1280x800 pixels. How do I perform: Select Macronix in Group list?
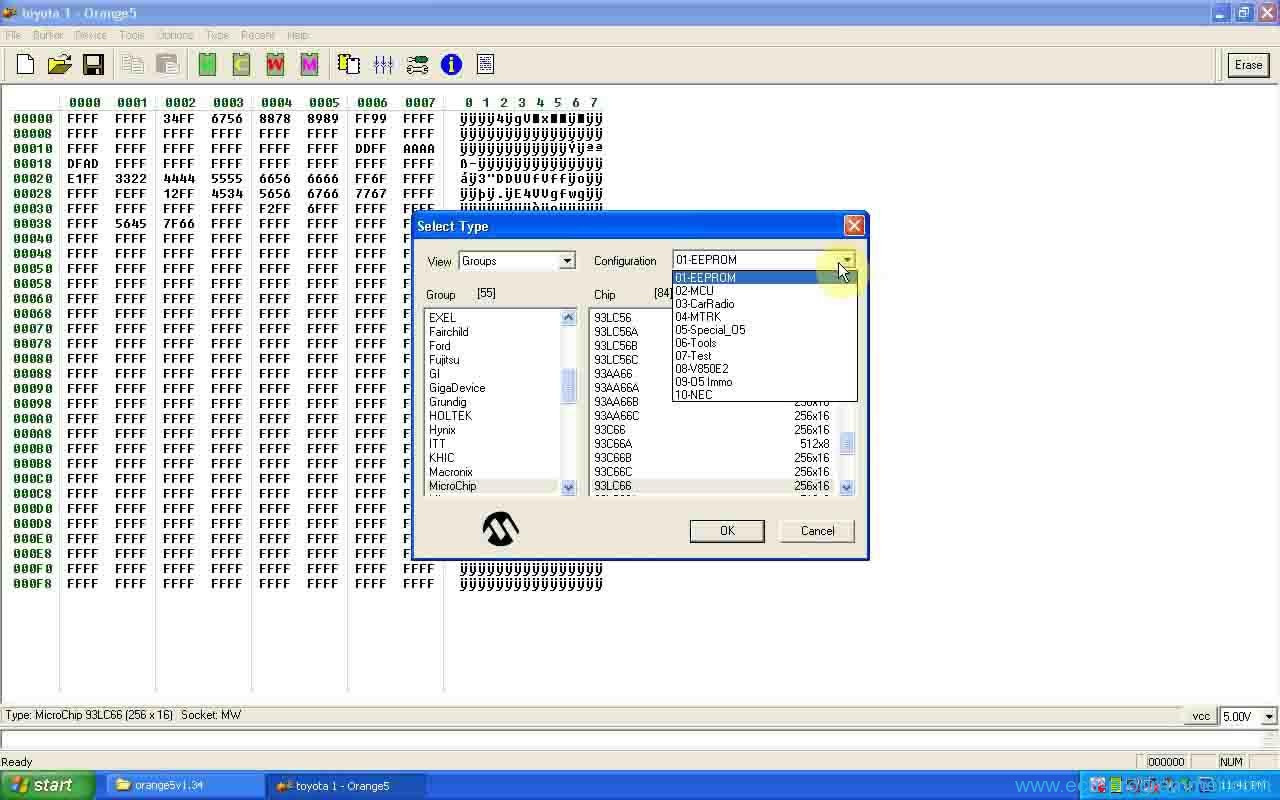492,472
